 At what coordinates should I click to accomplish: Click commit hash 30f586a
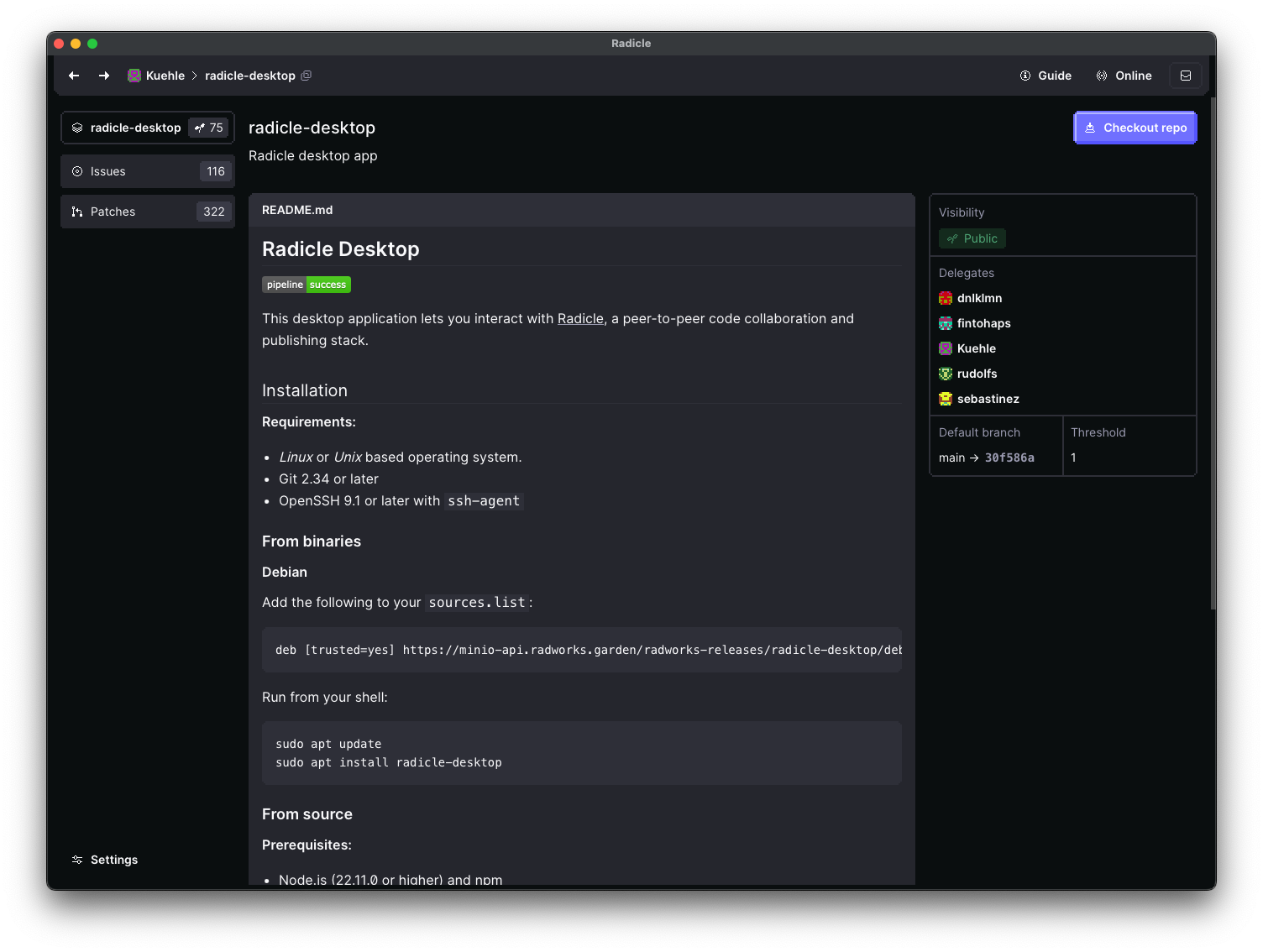pyautogui.click(x=1009, y=458)
